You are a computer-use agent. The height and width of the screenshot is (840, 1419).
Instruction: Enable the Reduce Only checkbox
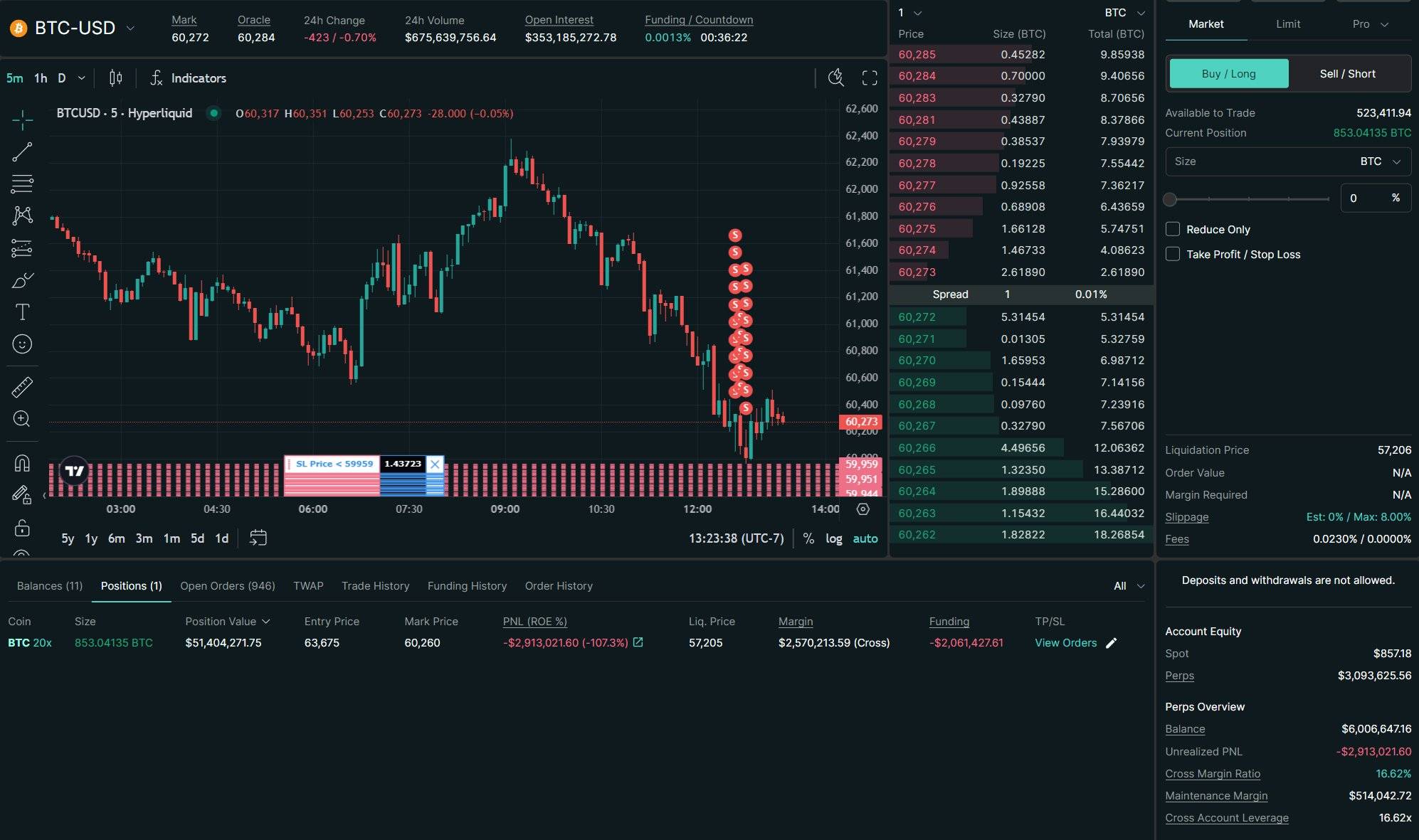tap(1173, 229)
